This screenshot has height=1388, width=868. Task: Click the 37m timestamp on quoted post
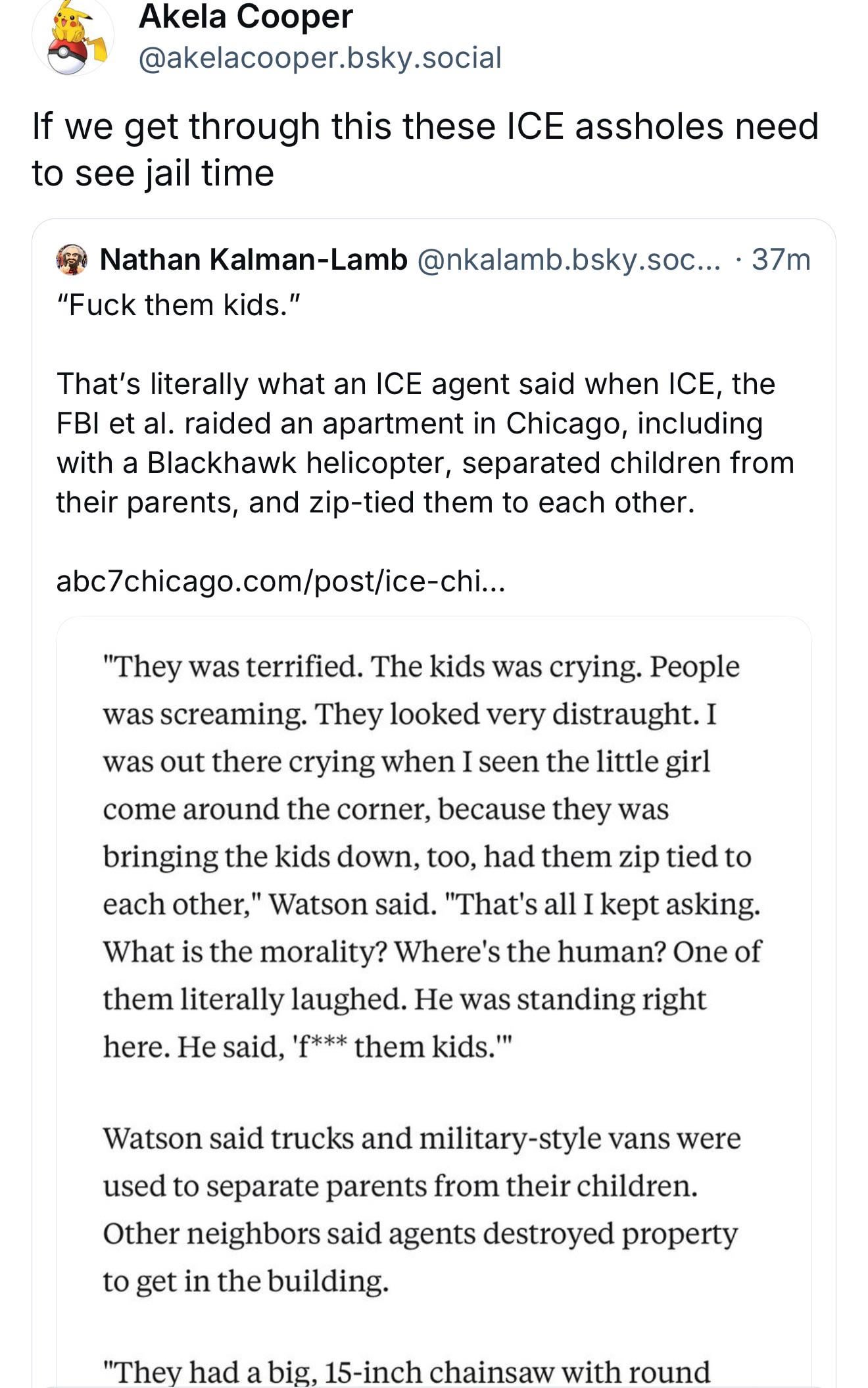pyautogui.click(x=781, y=260)
